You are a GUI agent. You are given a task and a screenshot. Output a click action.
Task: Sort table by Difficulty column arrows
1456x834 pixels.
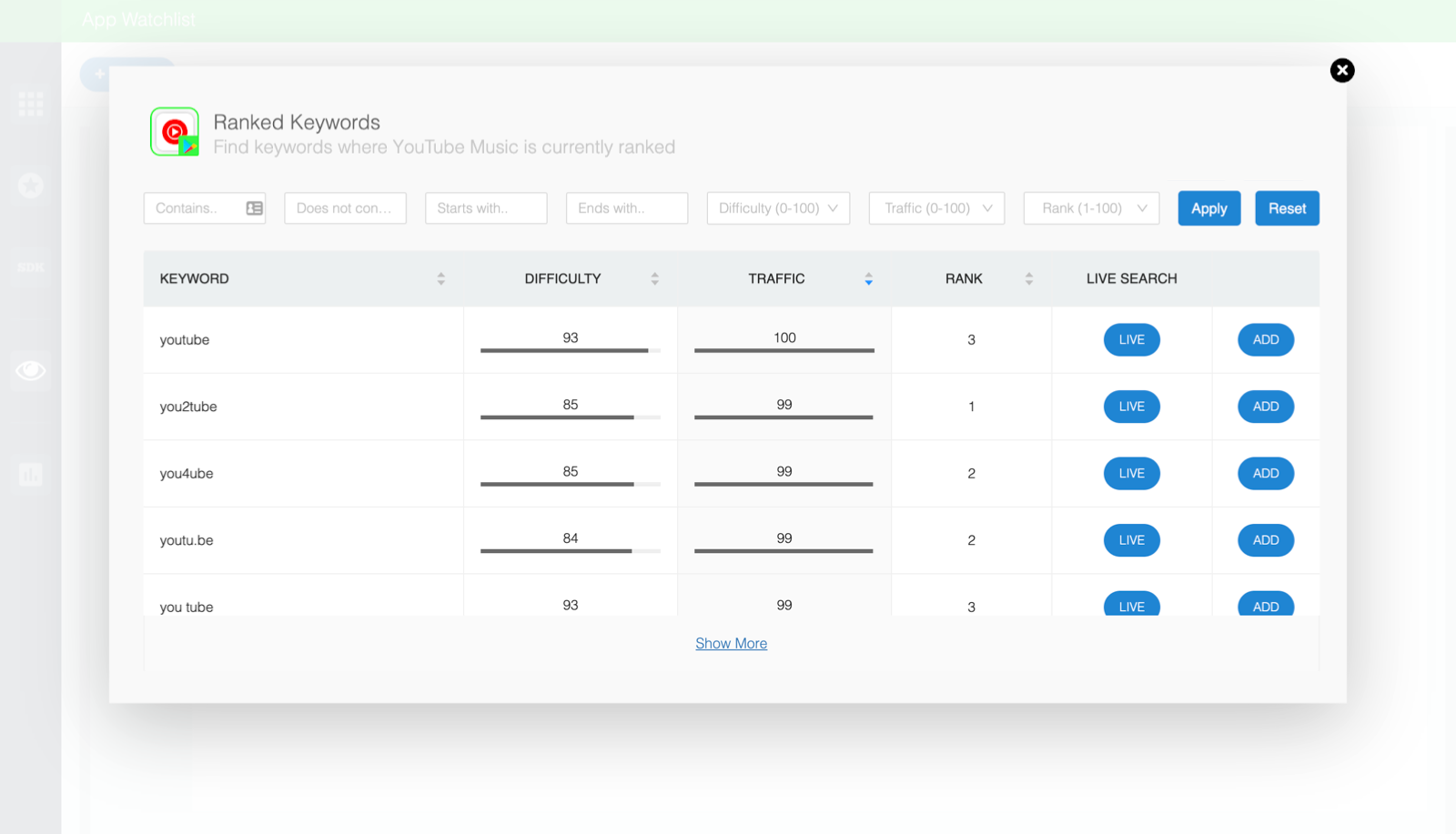(654, 279)
